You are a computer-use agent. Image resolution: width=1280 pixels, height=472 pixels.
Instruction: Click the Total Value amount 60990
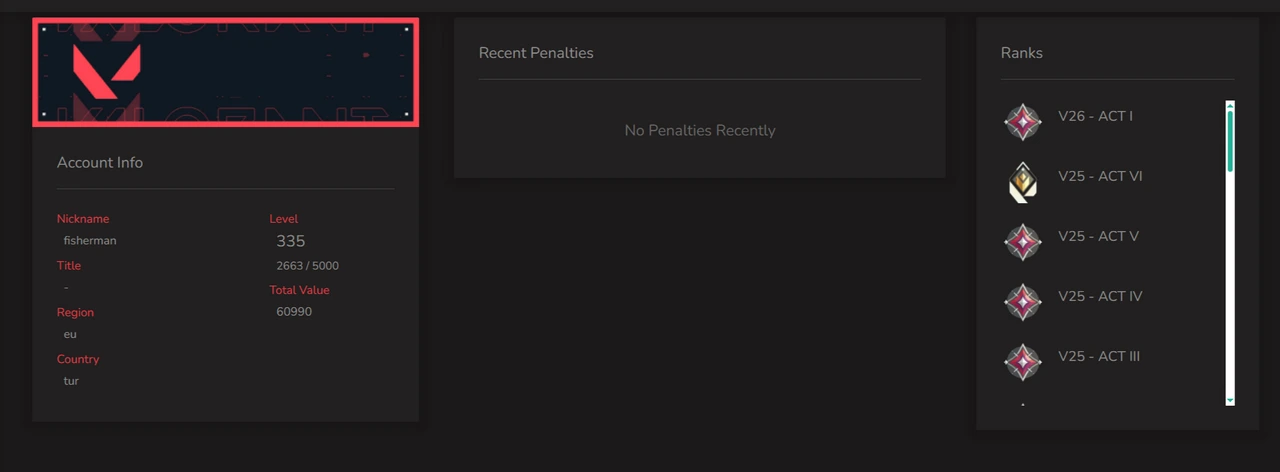pyautogui.click(x=294, y=311)
